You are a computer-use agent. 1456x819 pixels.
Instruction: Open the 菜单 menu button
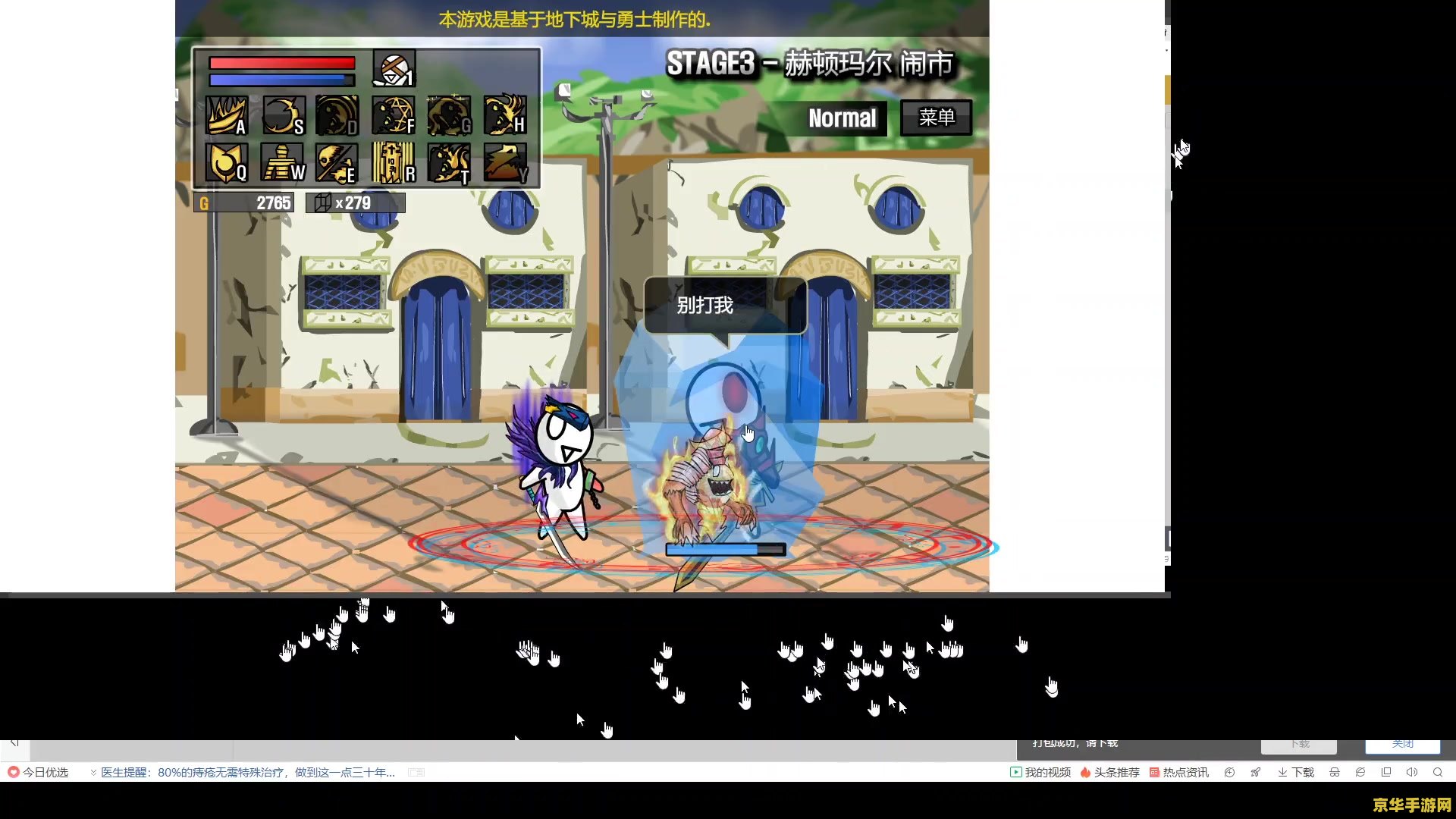tap(937, 118)
